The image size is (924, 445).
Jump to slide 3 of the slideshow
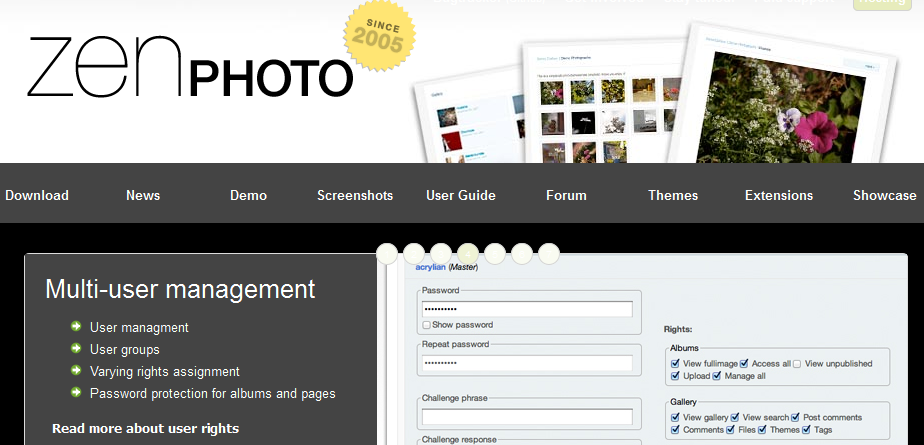coord(441,254)
